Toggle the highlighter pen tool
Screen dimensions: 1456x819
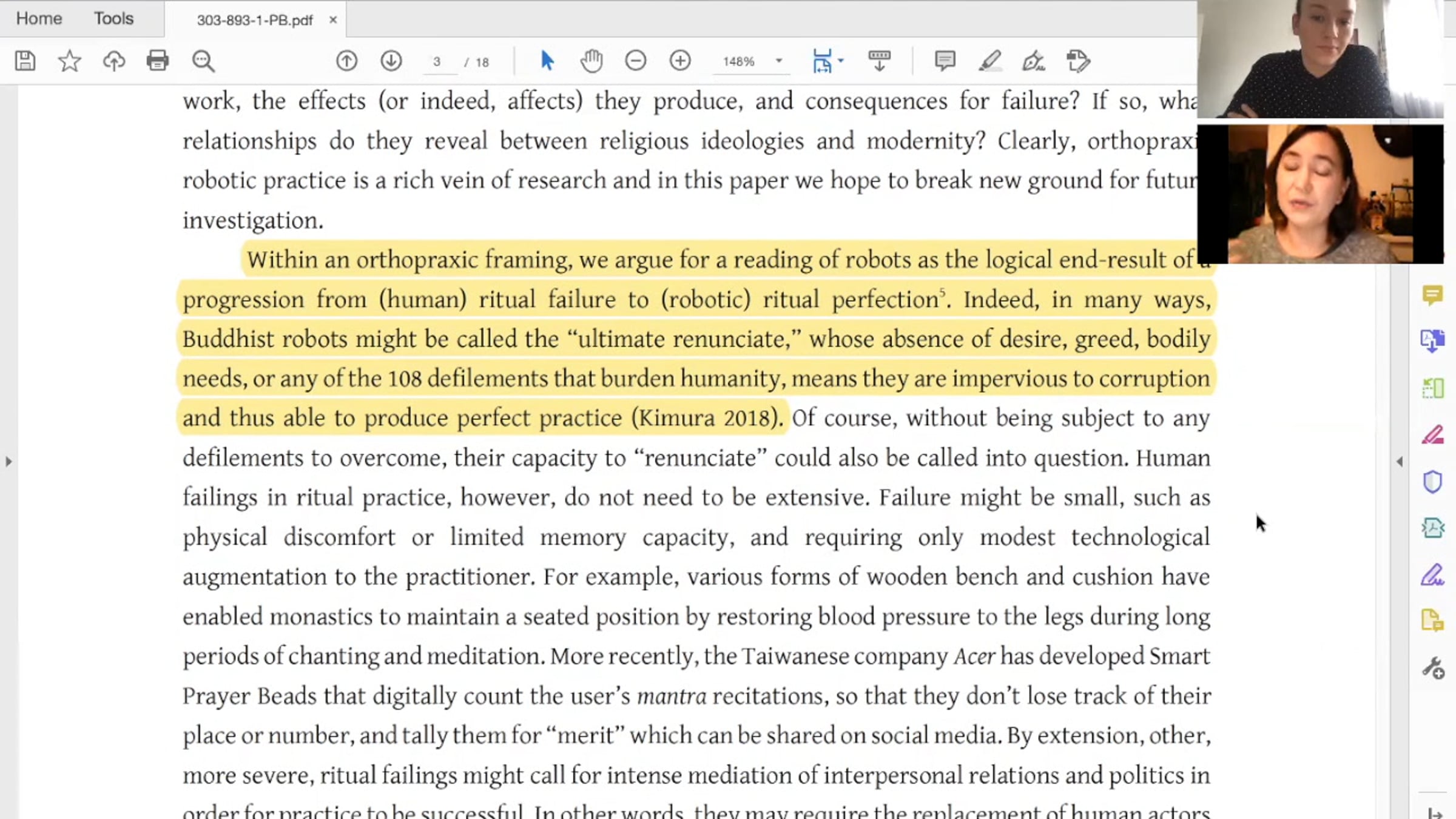989,61
